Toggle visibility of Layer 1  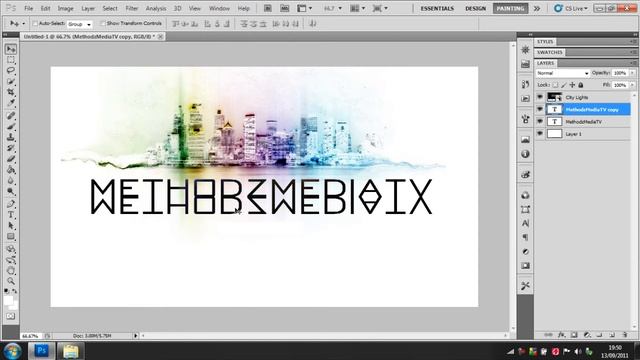(540, 134)
